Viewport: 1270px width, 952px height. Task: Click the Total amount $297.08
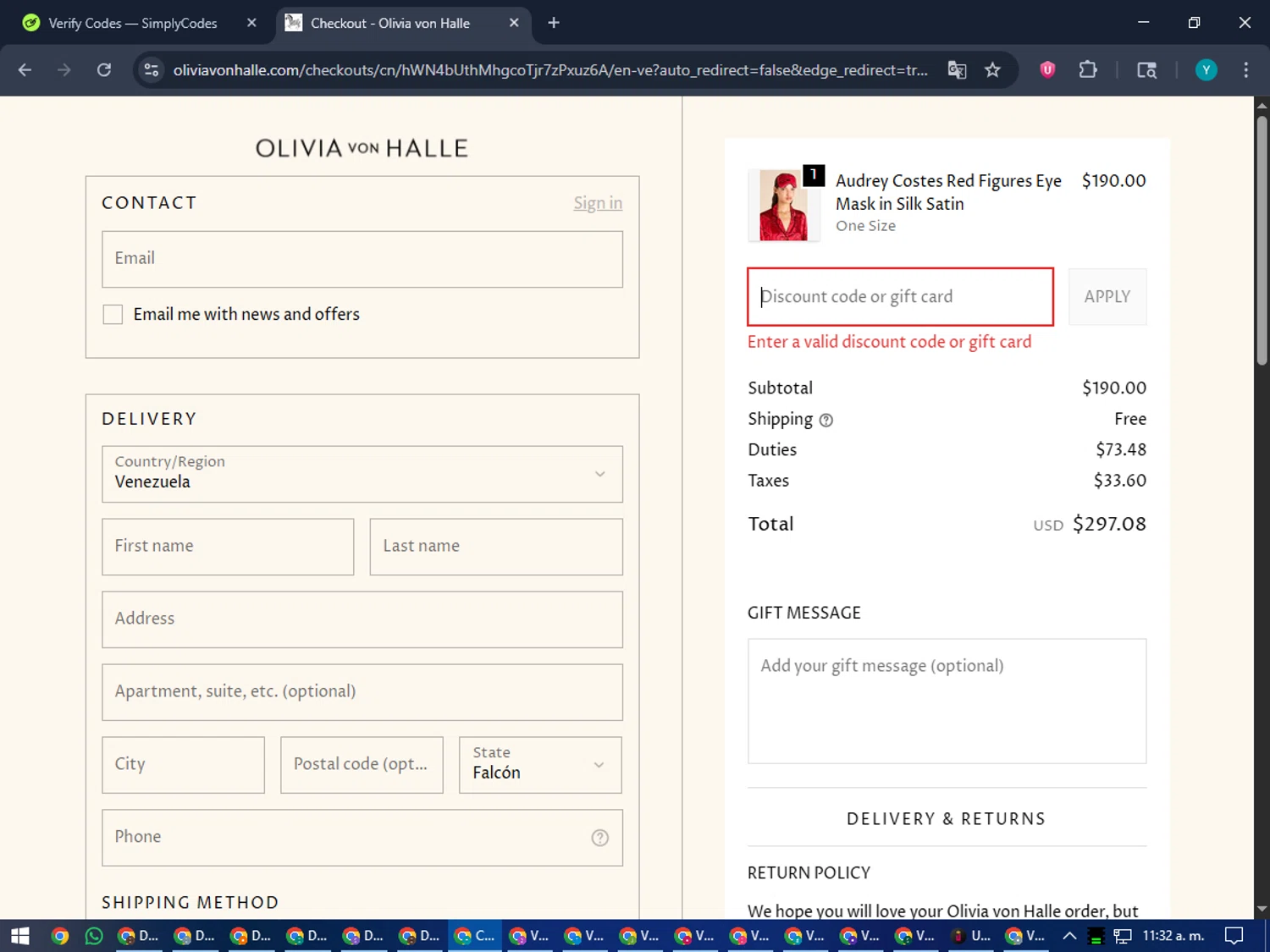pyautogui.click(x=1109, y=524)
